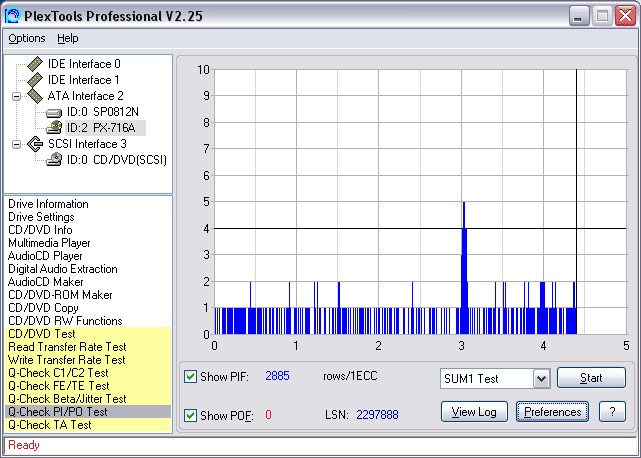Click the optical drive icon for PX-716A
The image size is (641, 458).
click(x=54, y=128)
